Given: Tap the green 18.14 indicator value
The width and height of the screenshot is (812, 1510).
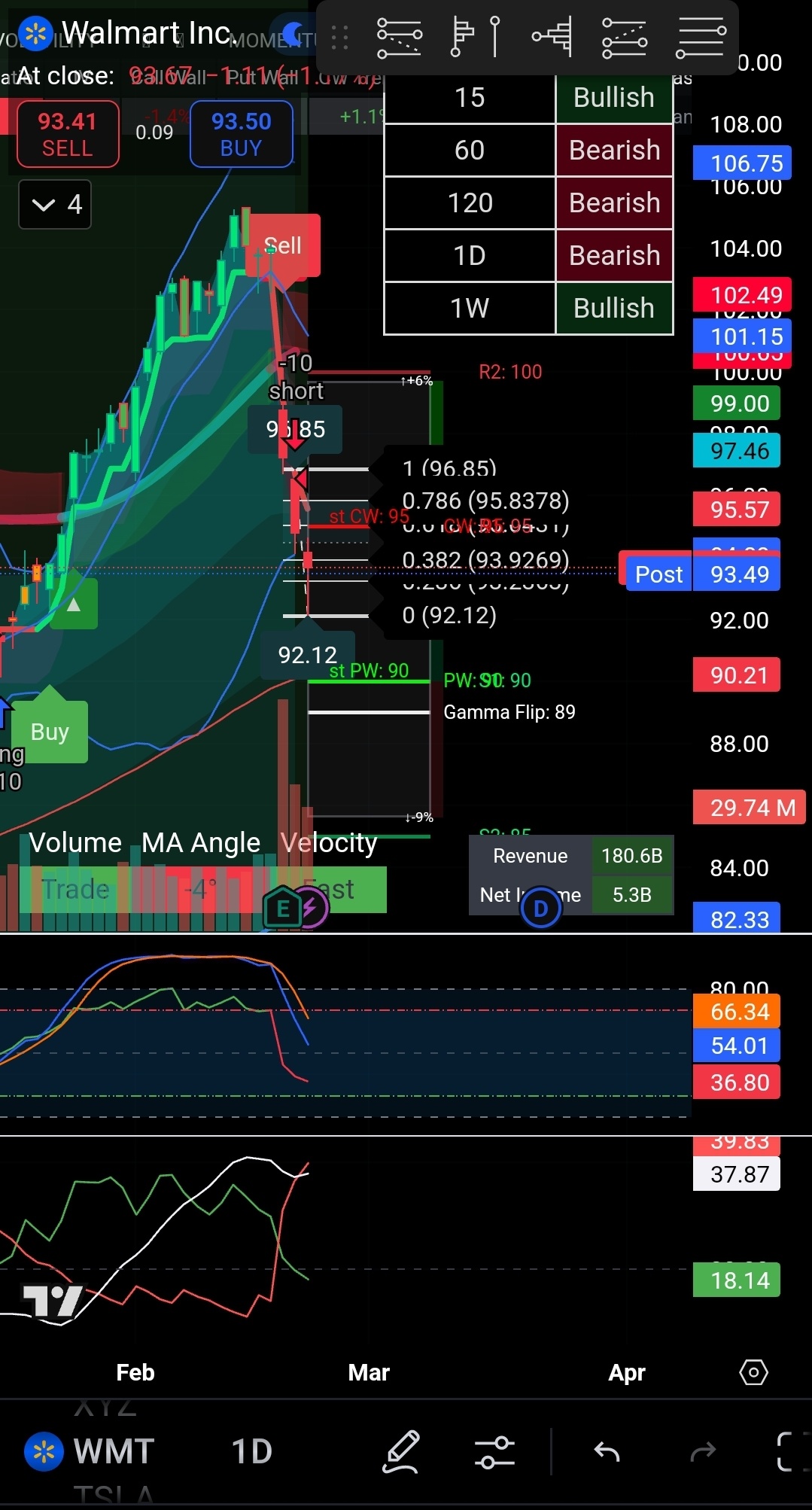Looking at the screenshot, I should (736, 1280).
